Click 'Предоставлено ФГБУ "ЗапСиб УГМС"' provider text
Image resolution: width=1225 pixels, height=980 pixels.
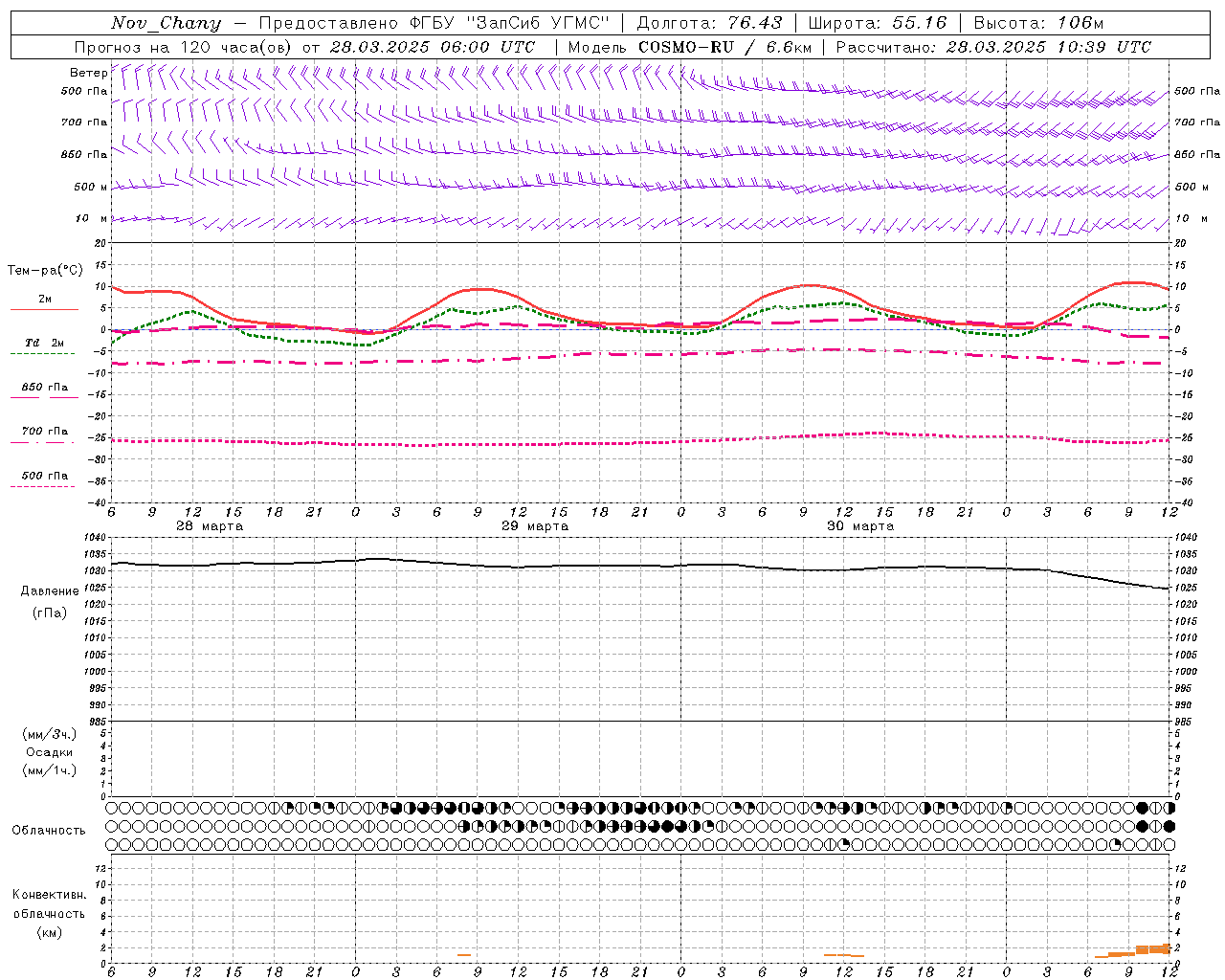(x=434, y=23)
